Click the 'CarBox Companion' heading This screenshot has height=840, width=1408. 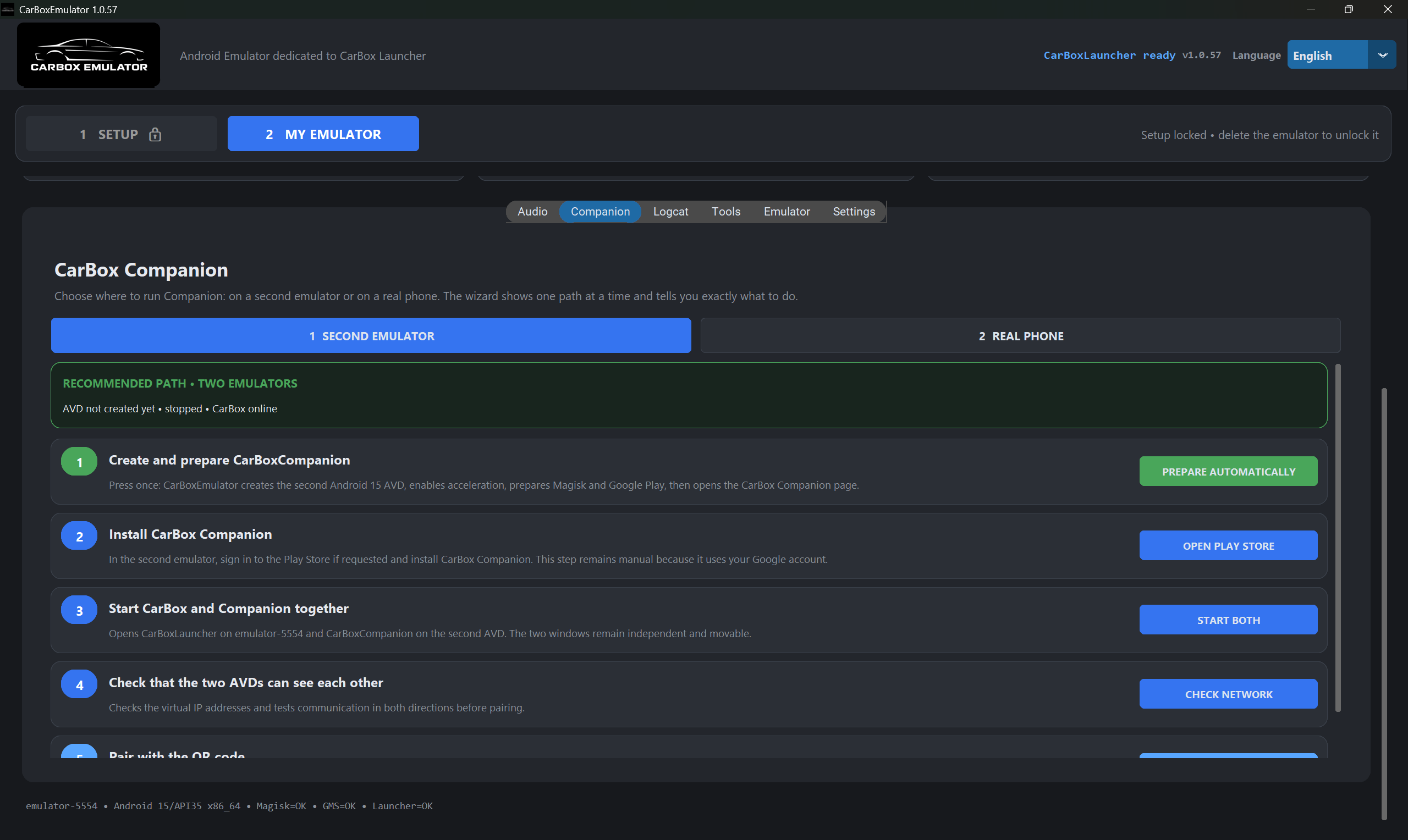141,269
